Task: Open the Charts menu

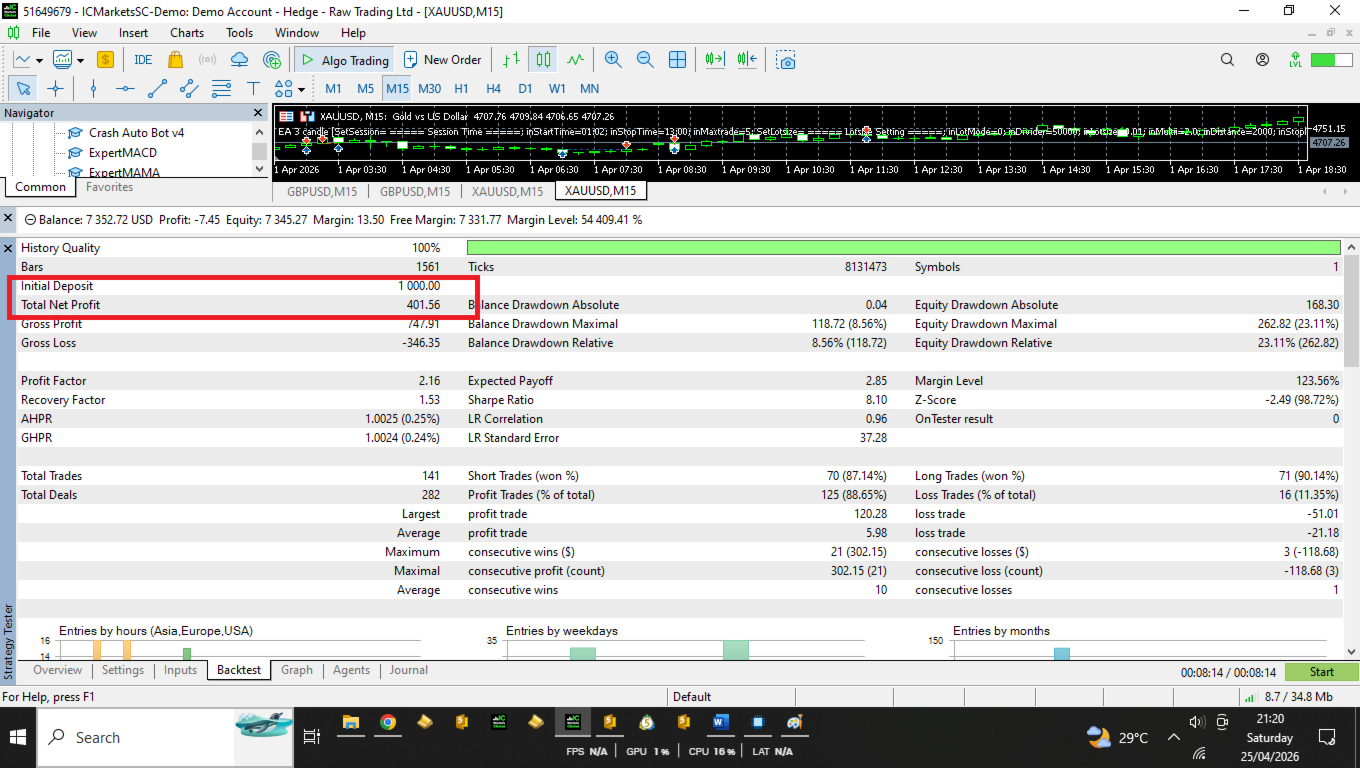Action: point(187,33)
